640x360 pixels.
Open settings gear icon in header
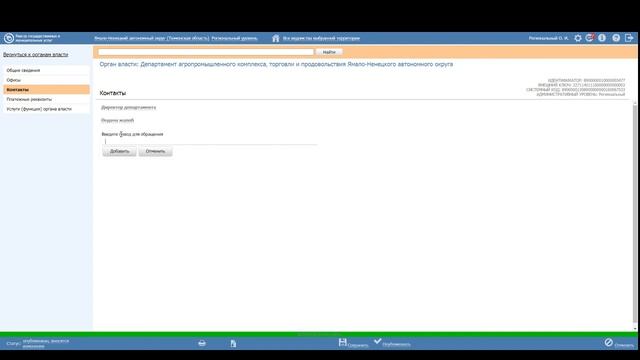point(578,38)
